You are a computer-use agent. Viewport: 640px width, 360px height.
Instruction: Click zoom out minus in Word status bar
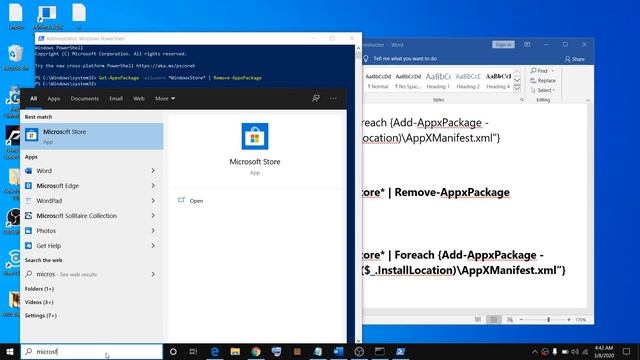tap(521, 320)
